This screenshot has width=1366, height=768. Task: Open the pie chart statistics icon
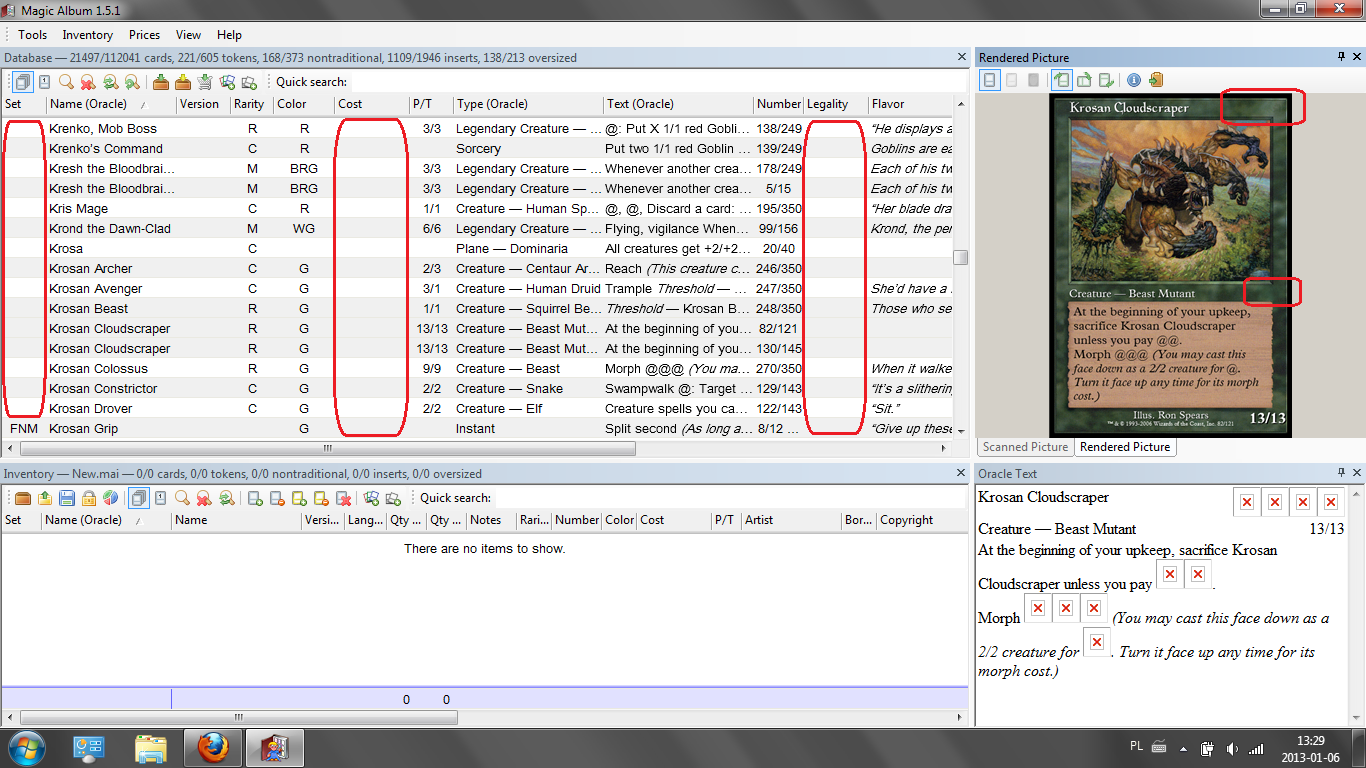(x=110, y=498)
